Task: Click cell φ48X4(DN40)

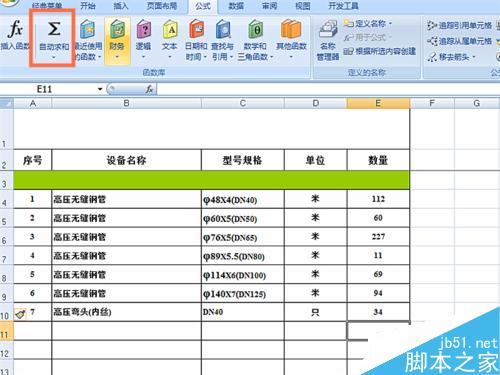Action: [x=243, y=199]
